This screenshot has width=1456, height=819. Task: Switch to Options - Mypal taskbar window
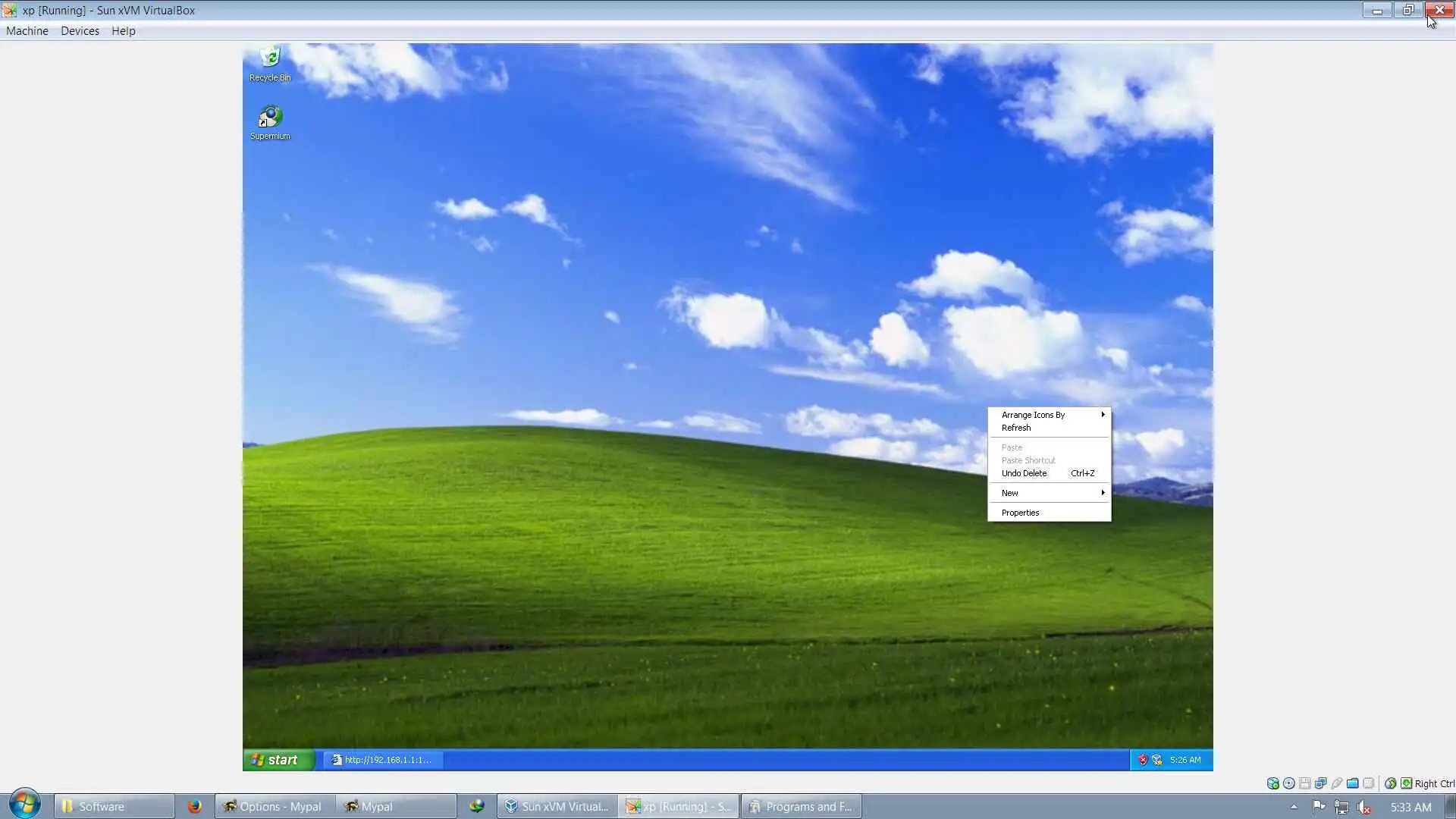pos(273,806)
